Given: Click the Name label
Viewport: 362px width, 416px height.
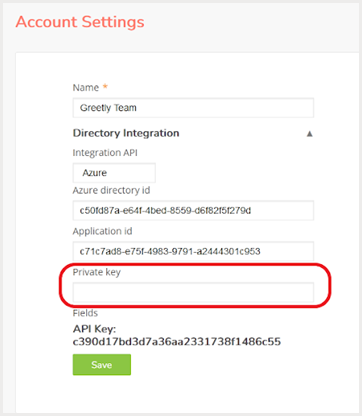Looking at the screenshot, I should point(86,88).
